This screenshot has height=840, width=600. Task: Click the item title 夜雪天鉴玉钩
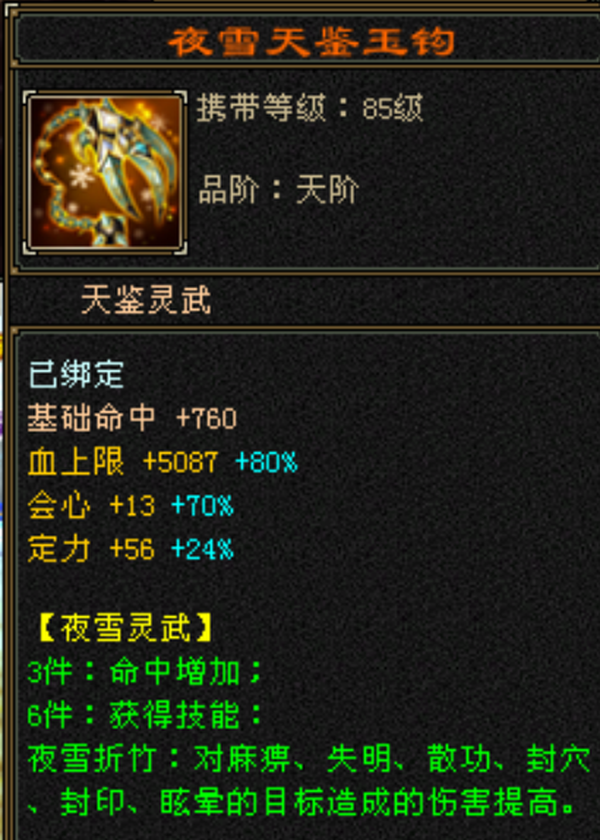311,41
